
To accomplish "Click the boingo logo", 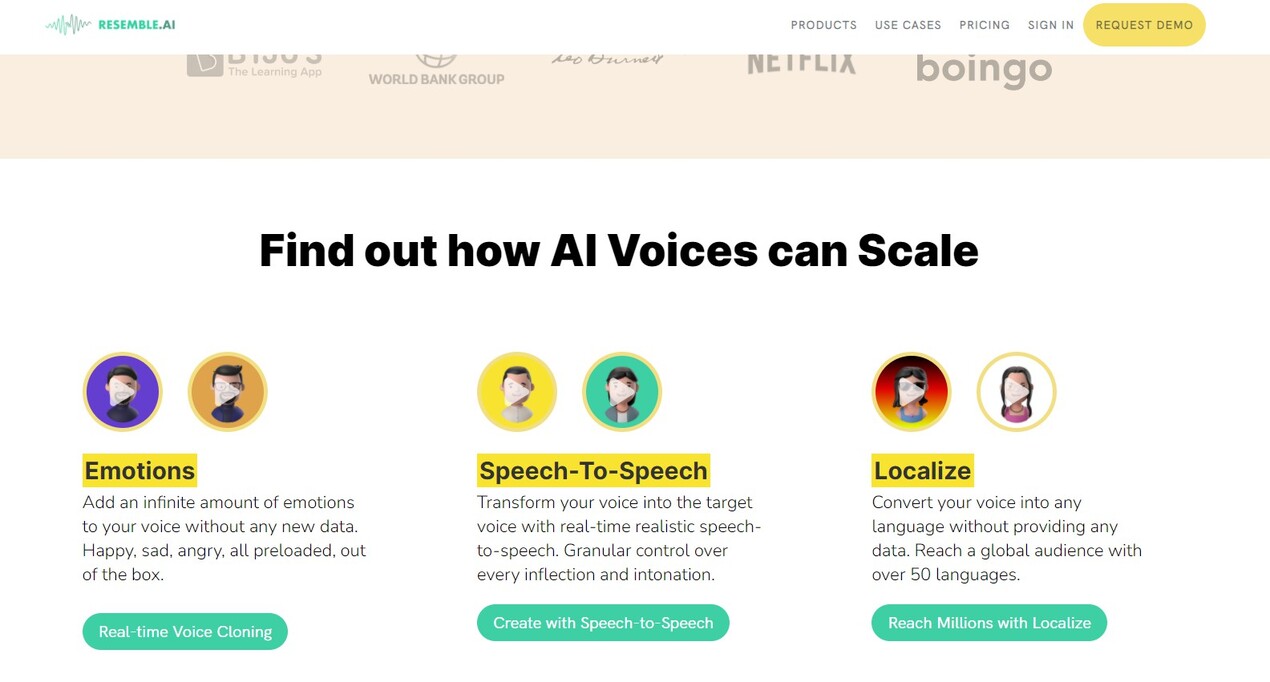I will pos(984,71).
